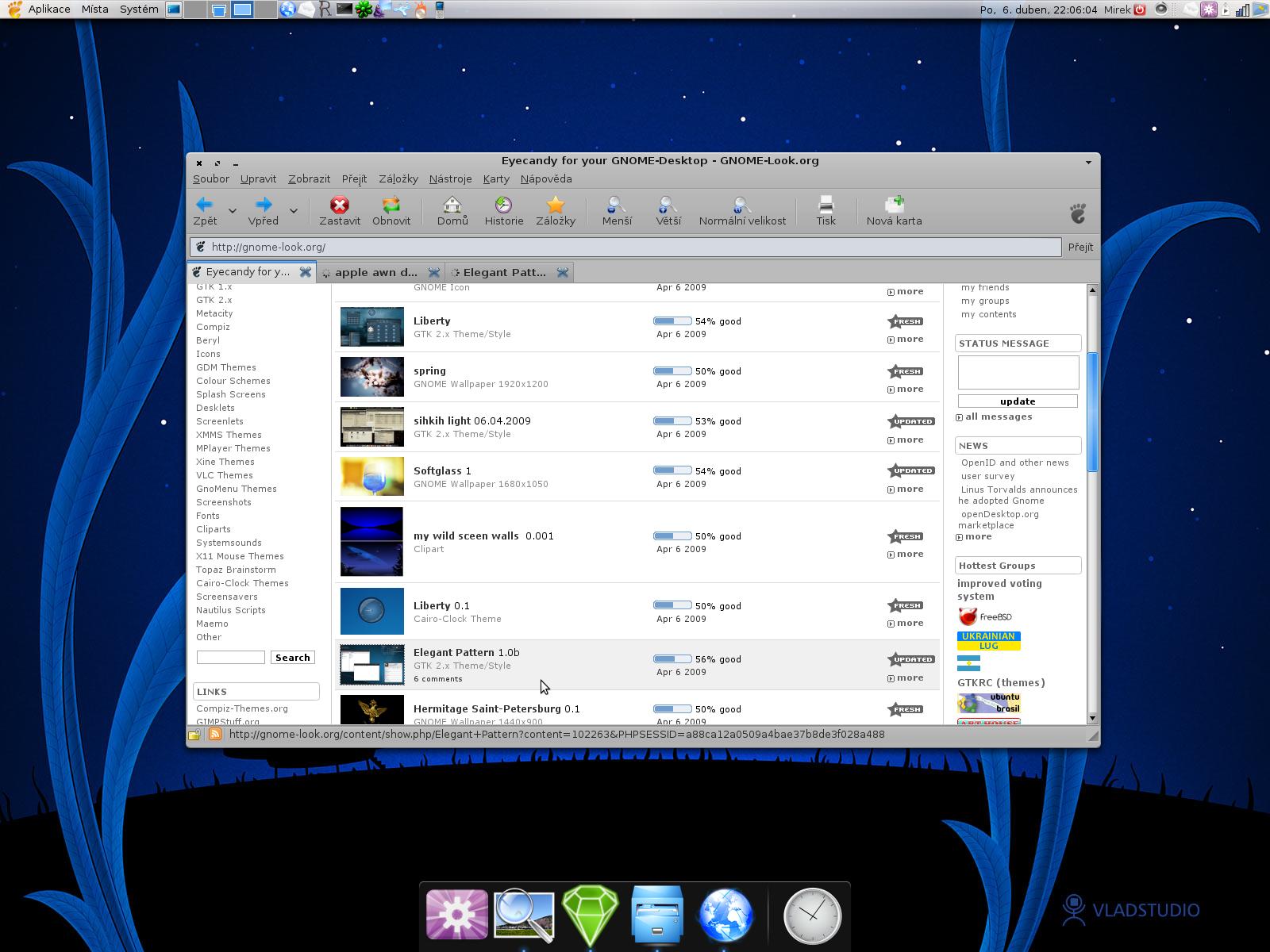Click the sidebar search text field
Screen dimensions: 1270x952
click(x=231, y=658)
